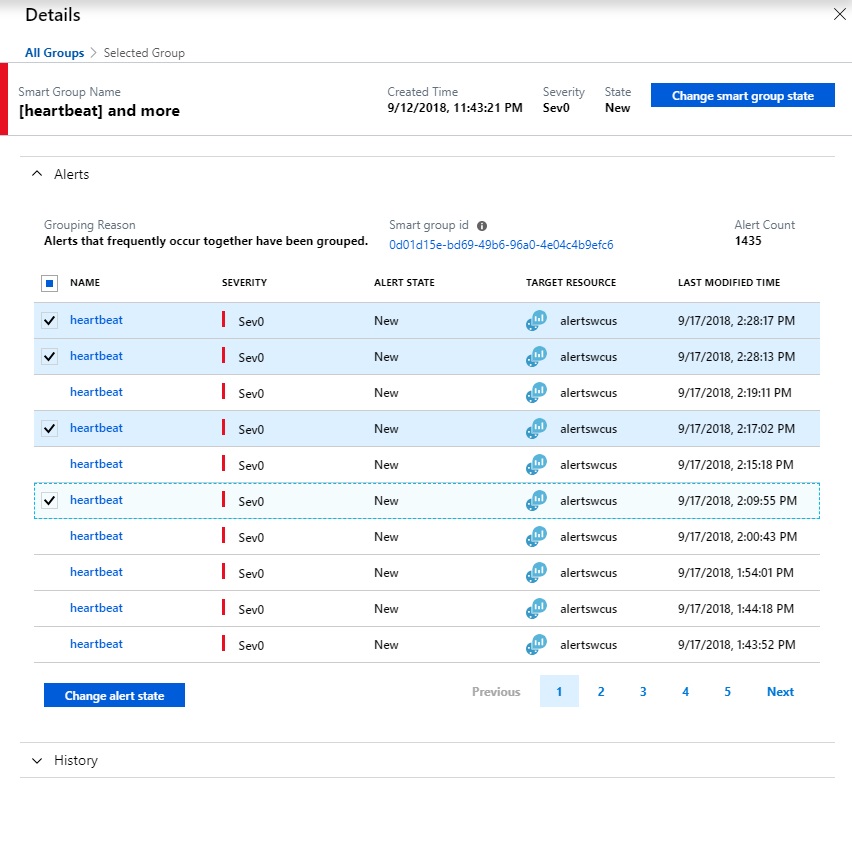Click resource icon for the 1:54:01 PM alert

pyautogui.click(x=537, y=572)
